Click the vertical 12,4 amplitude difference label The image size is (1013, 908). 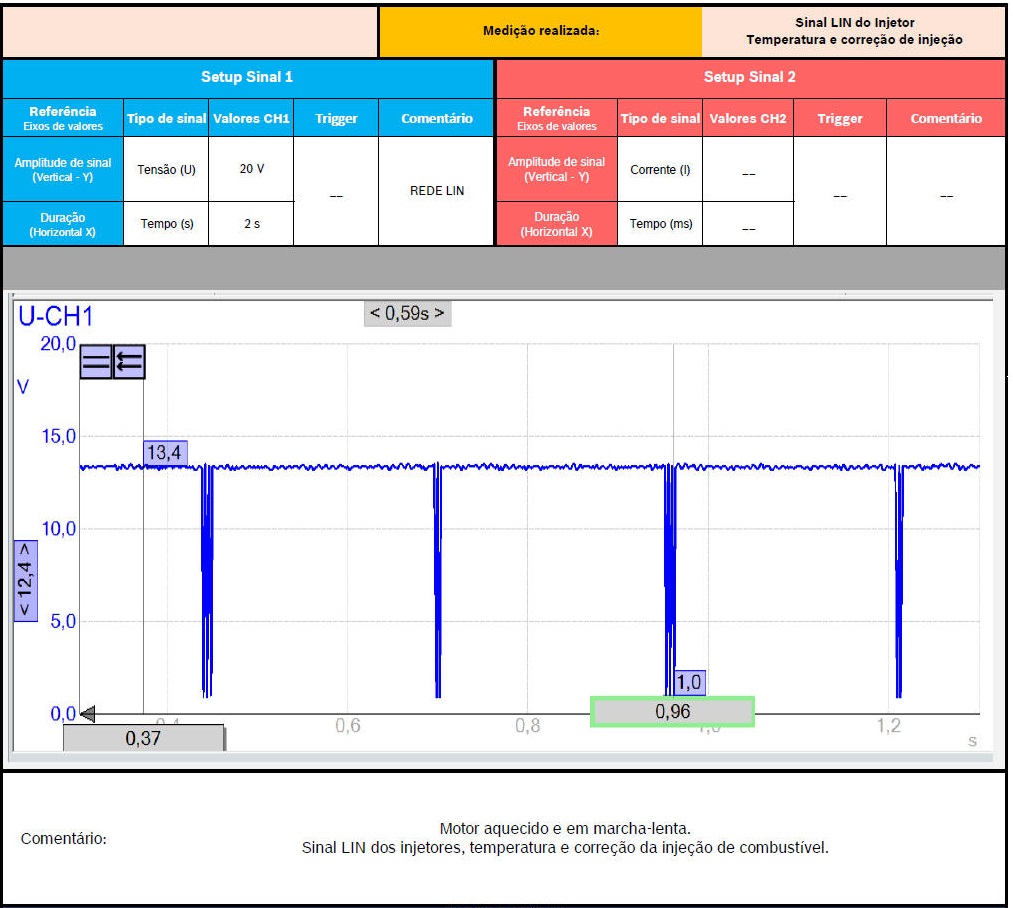tap(26, 581)
